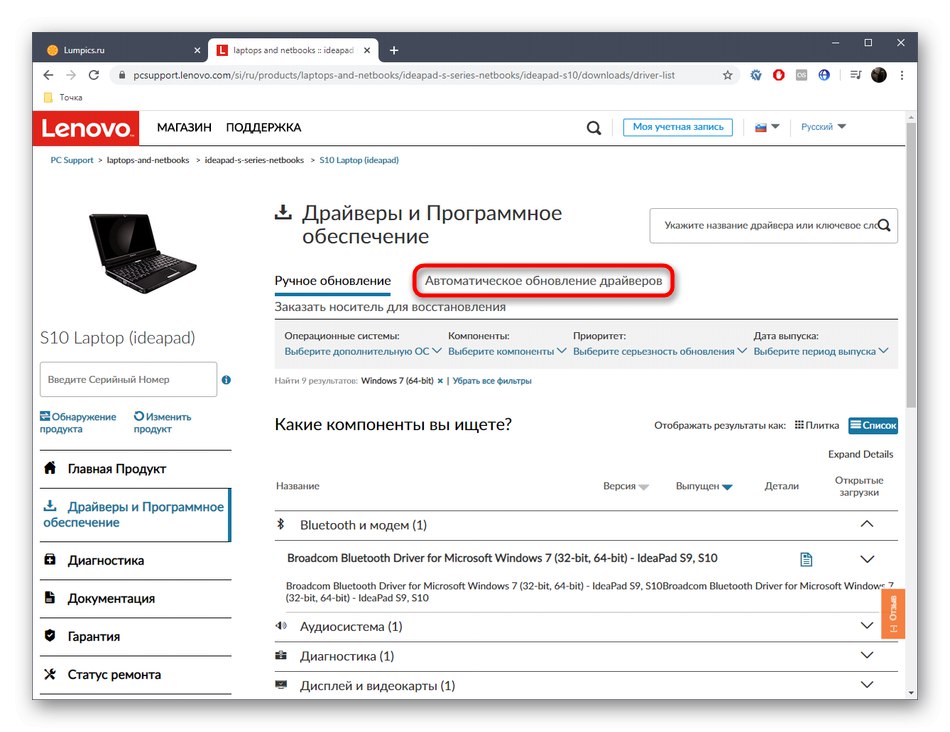Open country flag dropdown
Viewport: 950px width, 732px height.
point(767,127)
